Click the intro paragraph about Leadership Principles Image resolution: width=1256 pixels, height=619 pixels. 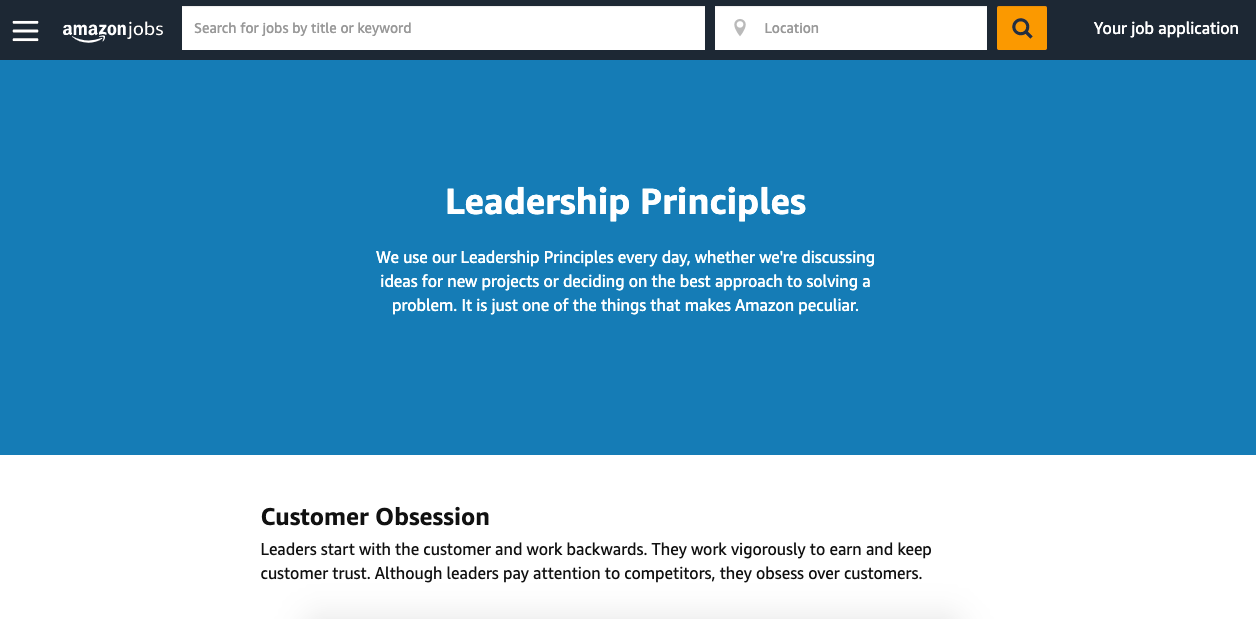tap(626, 281)
